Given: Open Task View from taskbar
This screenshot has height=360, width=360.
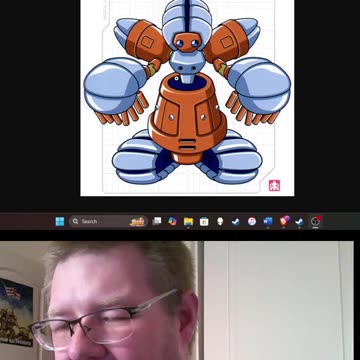Looking at the screenshot, I should pos(157,221).
